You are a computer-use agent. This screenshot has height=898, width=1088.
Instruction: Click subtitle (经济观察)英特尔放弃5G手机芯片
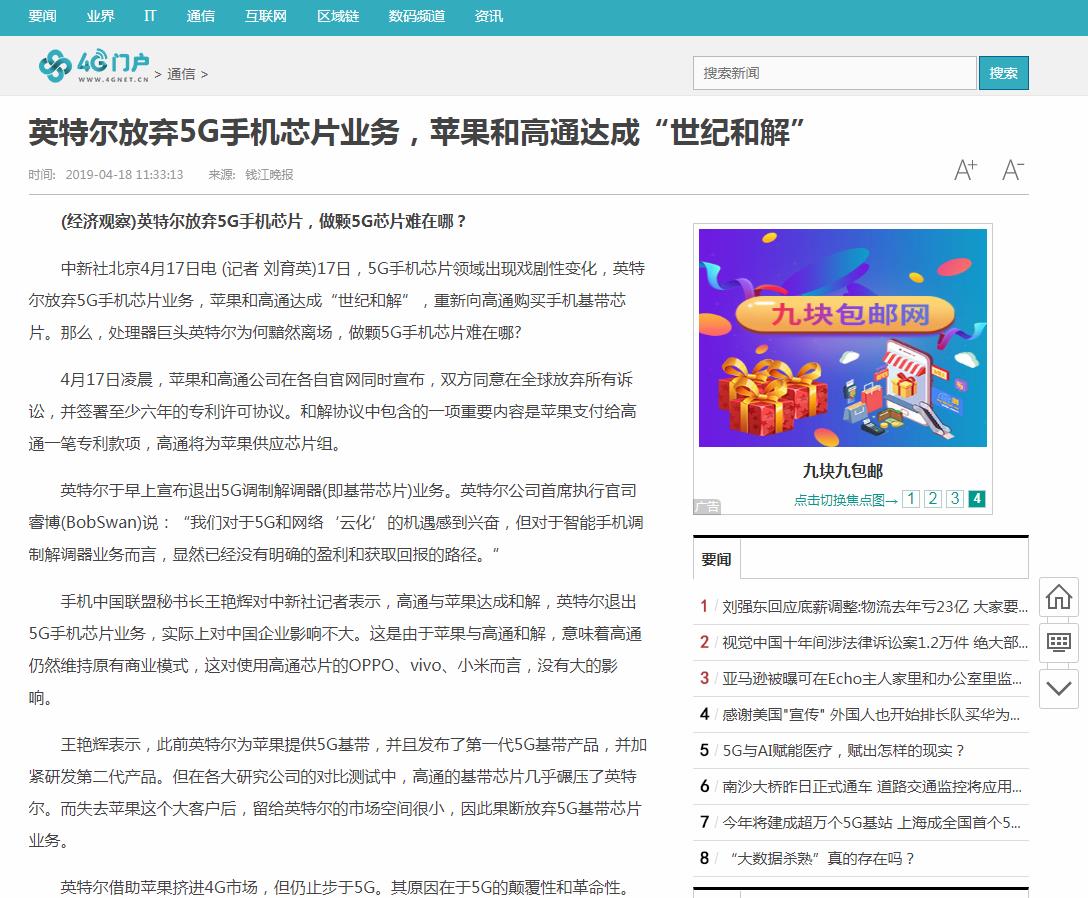(264, 221)
